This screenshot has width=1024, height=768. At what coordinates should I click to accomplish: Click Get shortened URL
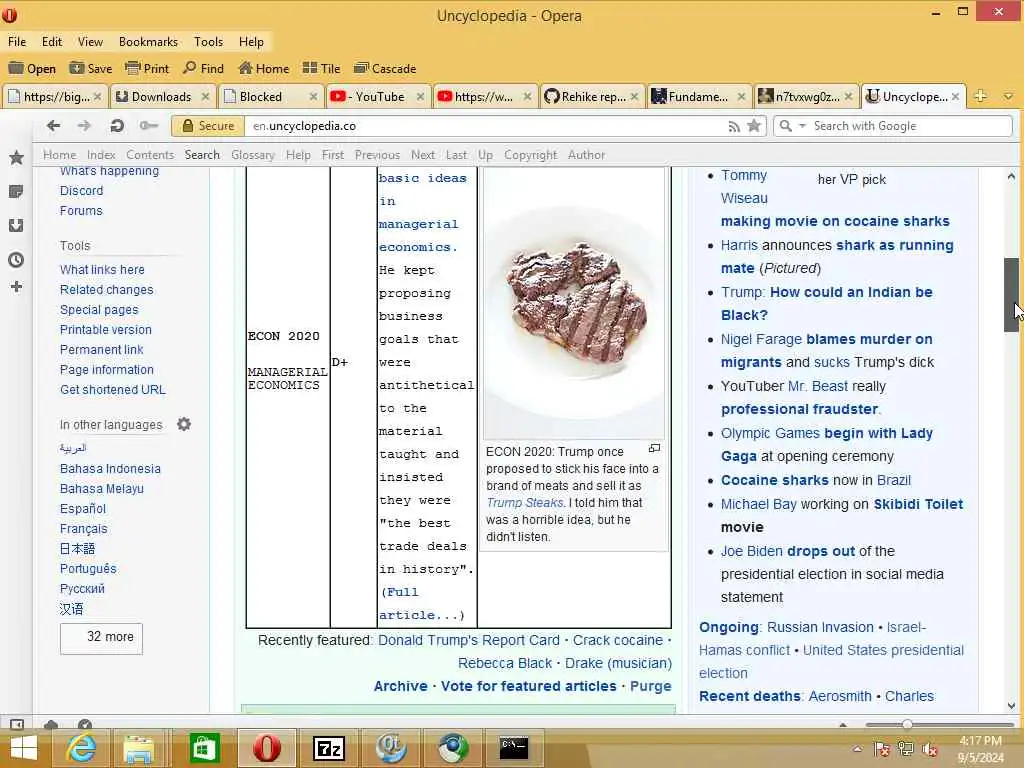pos(112,390)
